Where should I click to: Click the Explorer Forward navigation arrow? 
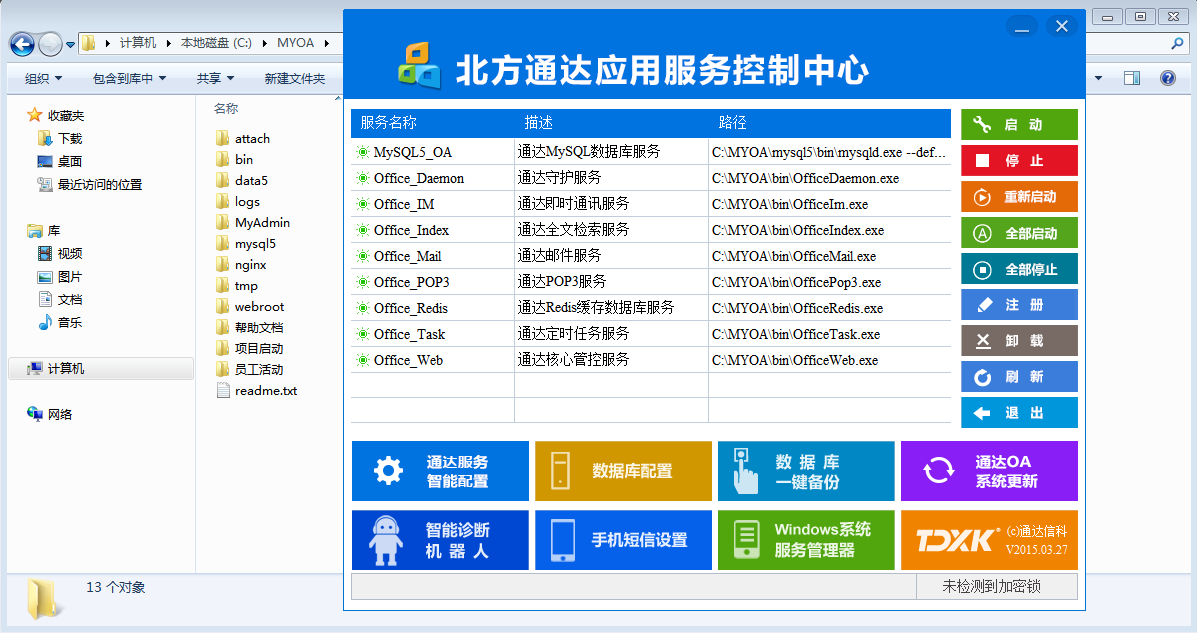[x=50, y=44]
